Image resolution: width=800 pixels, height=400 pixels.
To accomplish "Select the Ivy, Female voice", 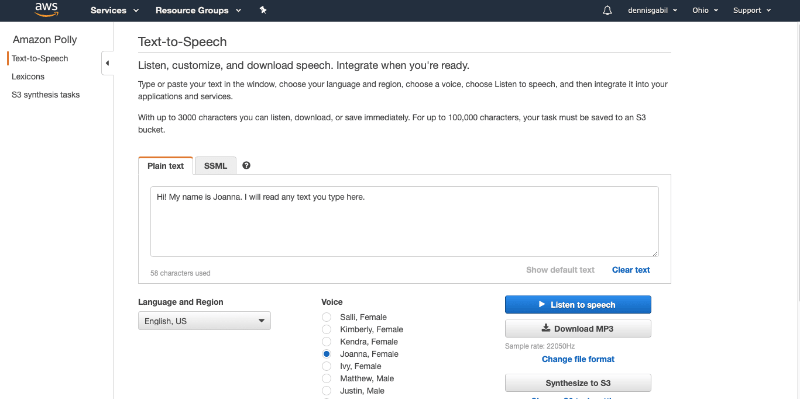I will 327,366.
